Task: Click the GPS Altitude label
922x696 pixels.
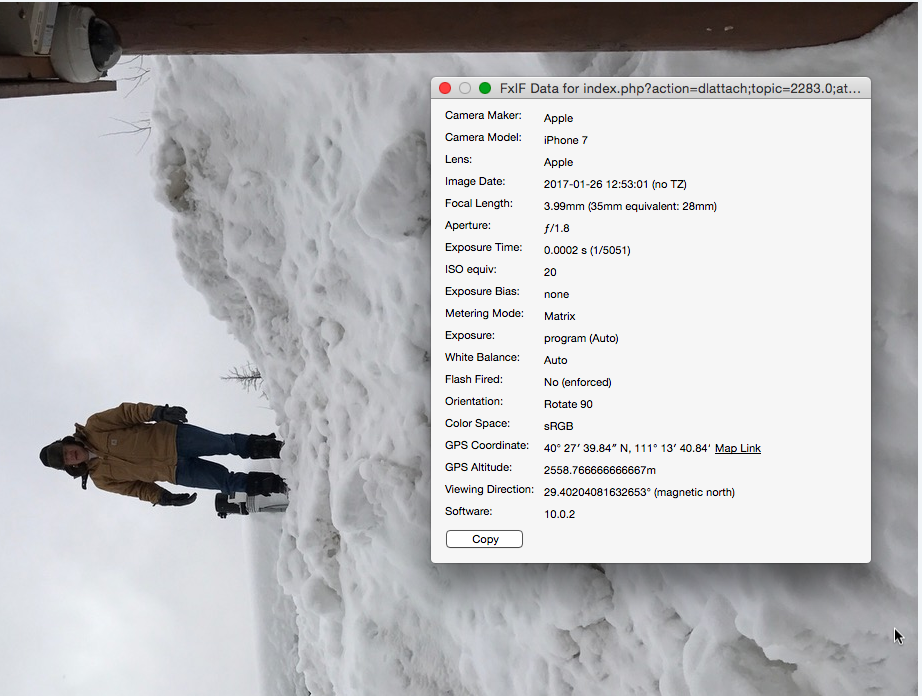Action: [479, 467]
